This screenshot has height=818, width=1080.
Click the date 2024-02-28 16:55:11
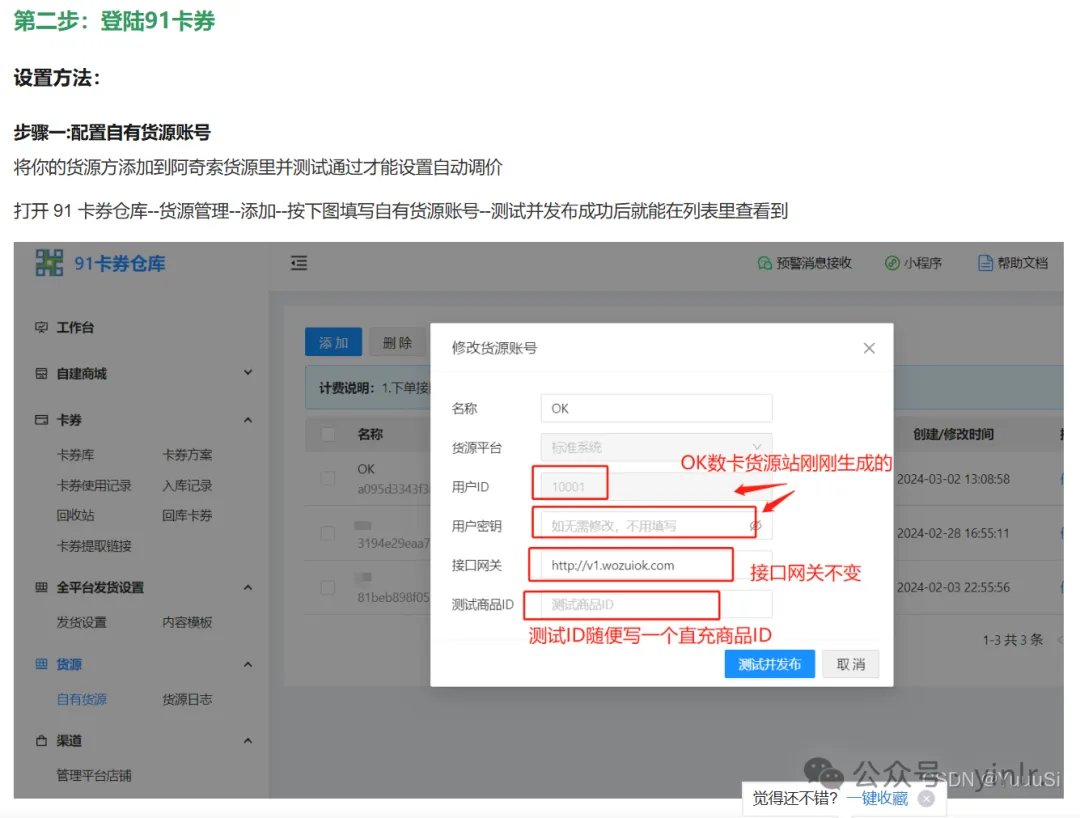point(953,534)
